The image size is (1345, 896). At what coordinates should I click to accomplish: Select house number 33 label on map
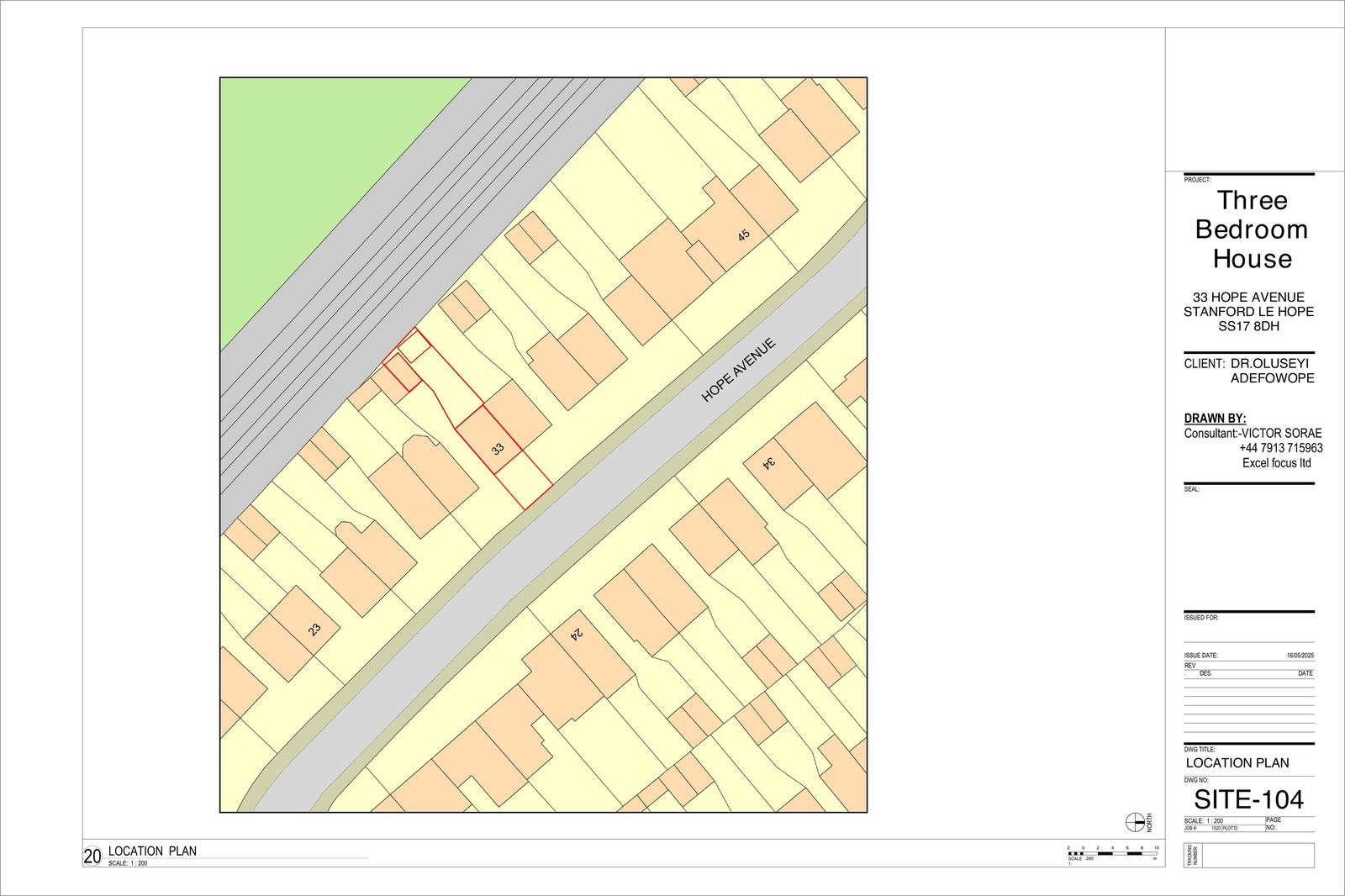[498, 449]
